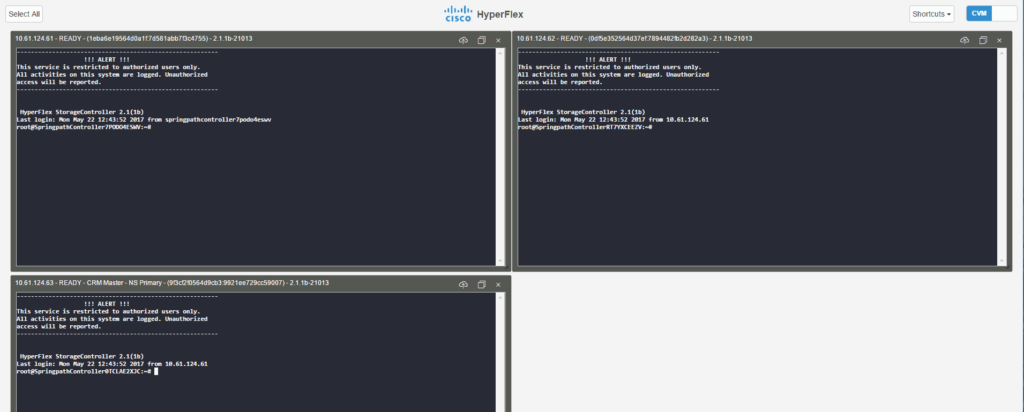The height and width of the screenshot is (412, 1024).
Task: Click '!!! ALERT !!!' text in 10.61.124.61 terminal
Action: pyautogui.click(x=107, y=59)
